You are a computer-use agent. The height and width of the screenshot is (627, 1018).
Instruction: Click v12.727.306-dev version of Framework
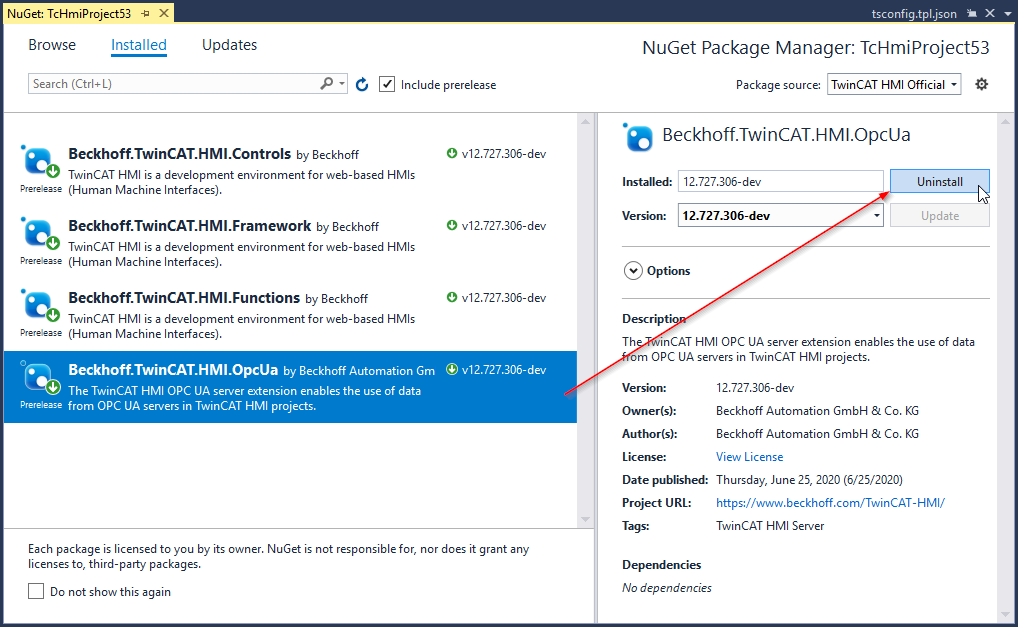tap(504, 226)
